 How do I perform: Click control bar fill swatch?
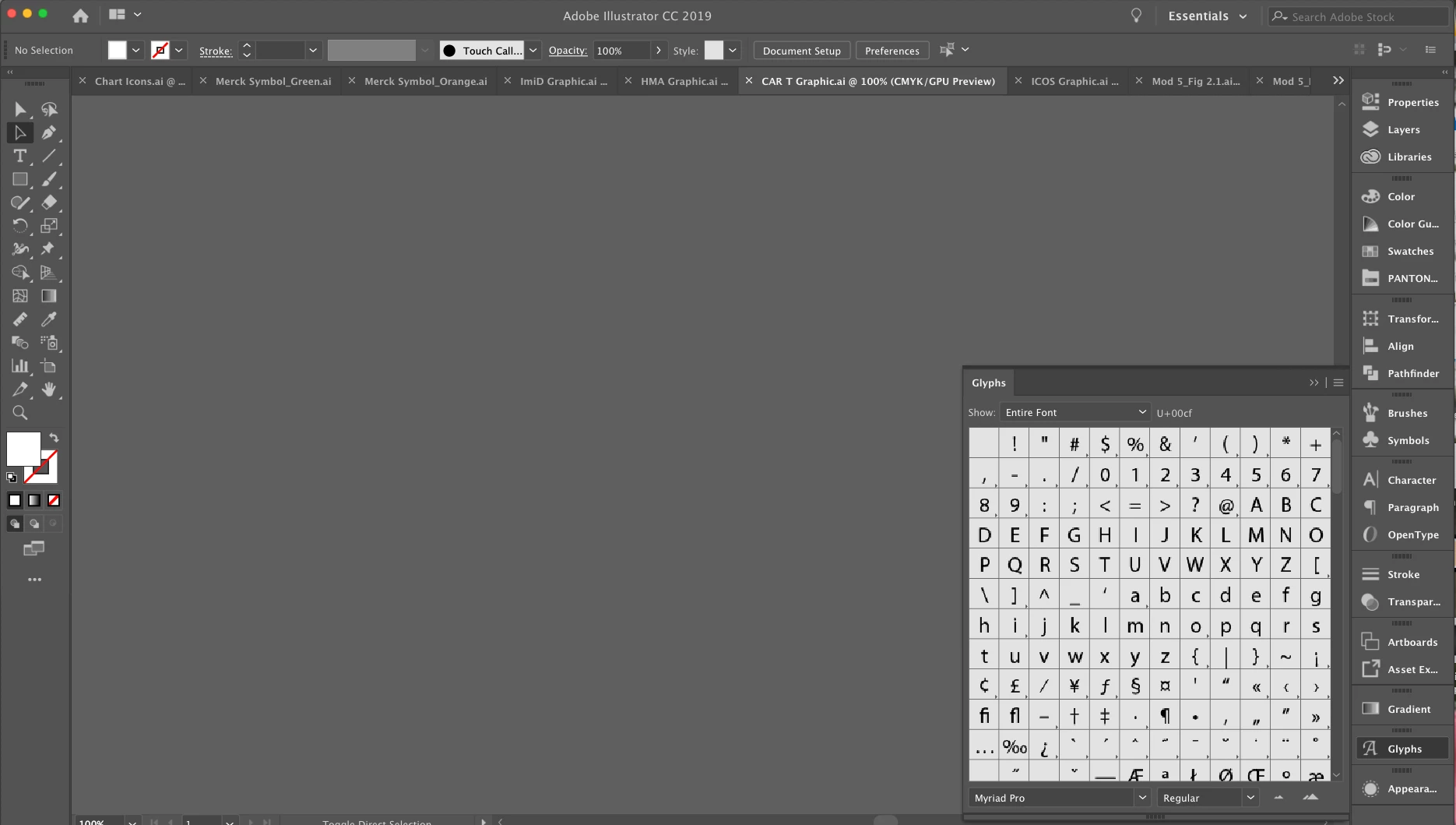click(117, 50)
